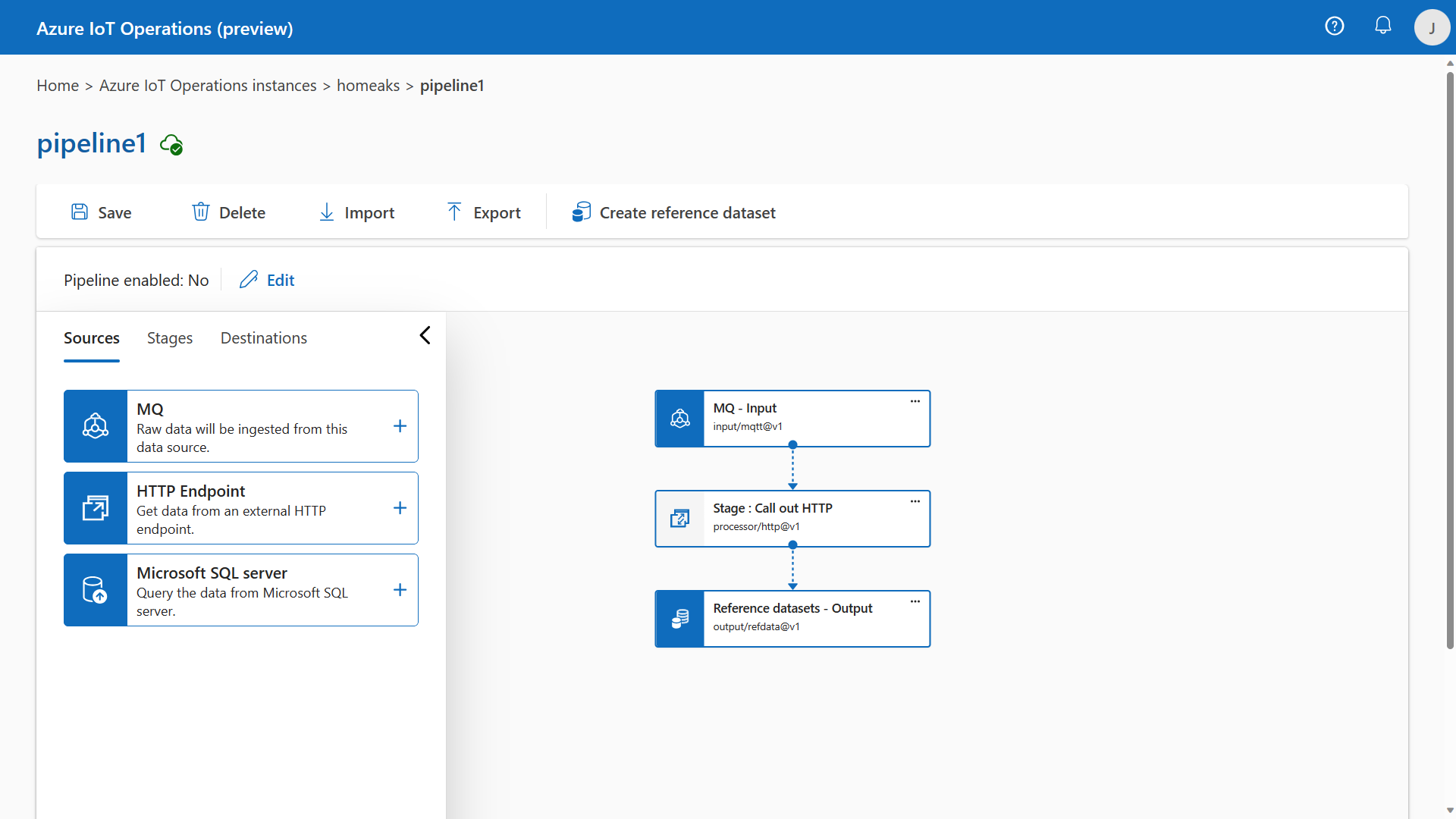
Task: Open more options on Call out HTTP stage
Action: 915,501
